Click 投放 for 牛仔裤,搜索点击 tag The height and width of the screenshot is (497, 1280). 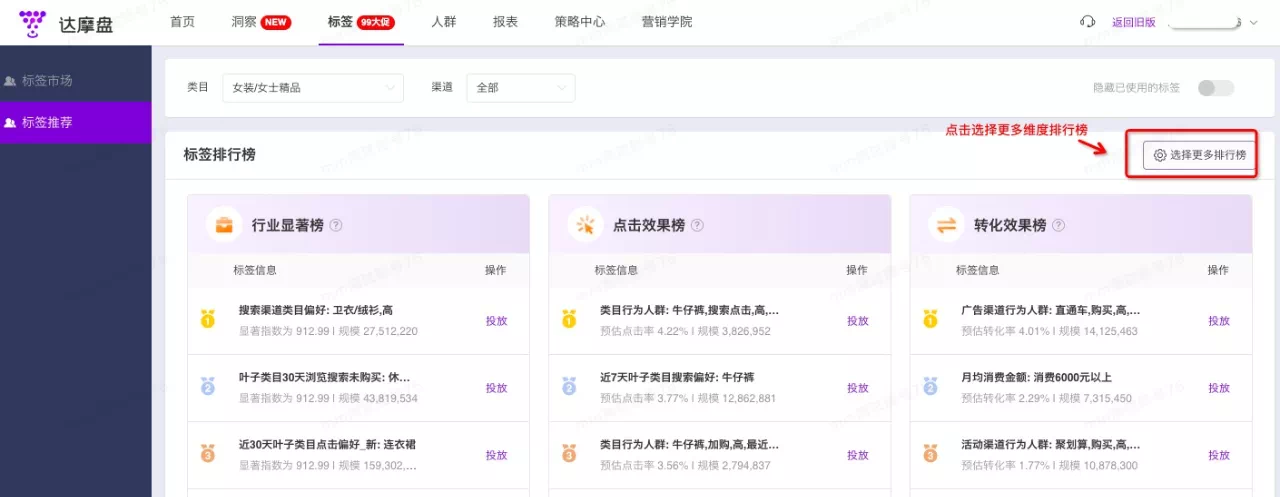[858, 321]
